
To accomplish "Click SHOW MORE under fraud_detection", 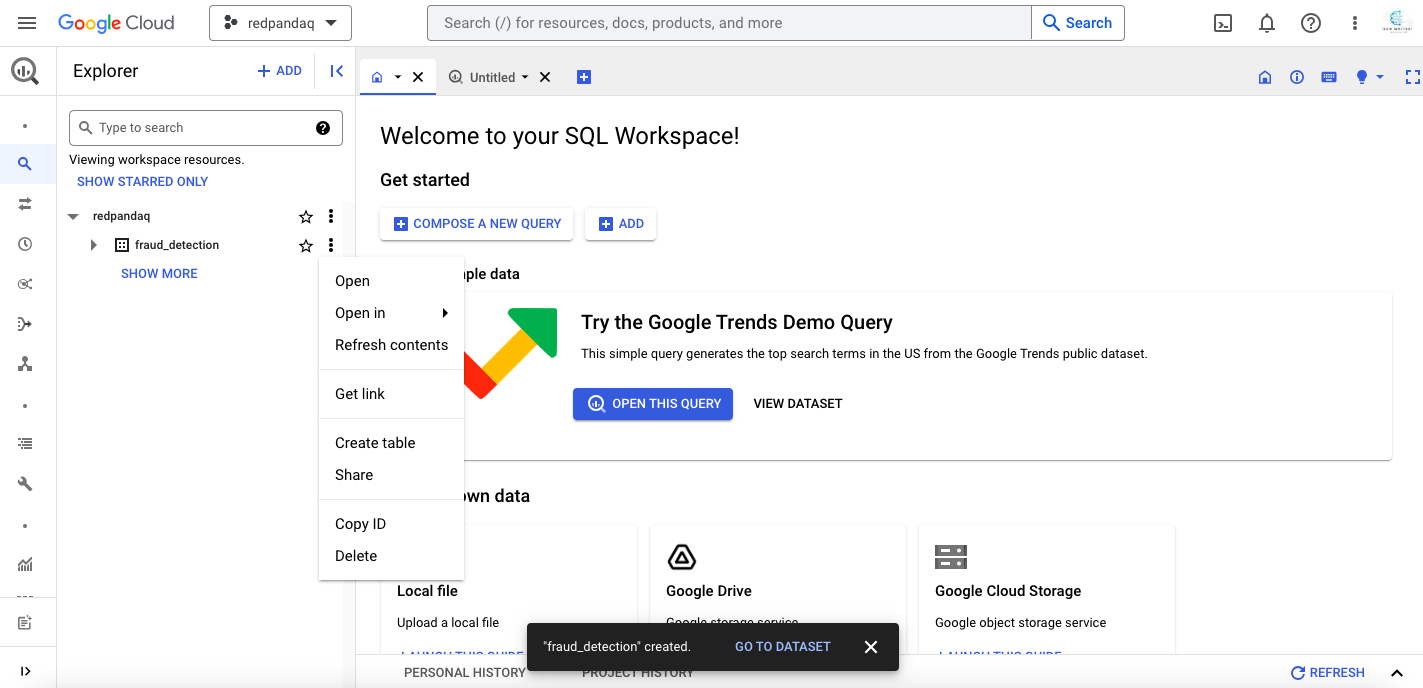I will pyautogui.click(x=159, y=274).
